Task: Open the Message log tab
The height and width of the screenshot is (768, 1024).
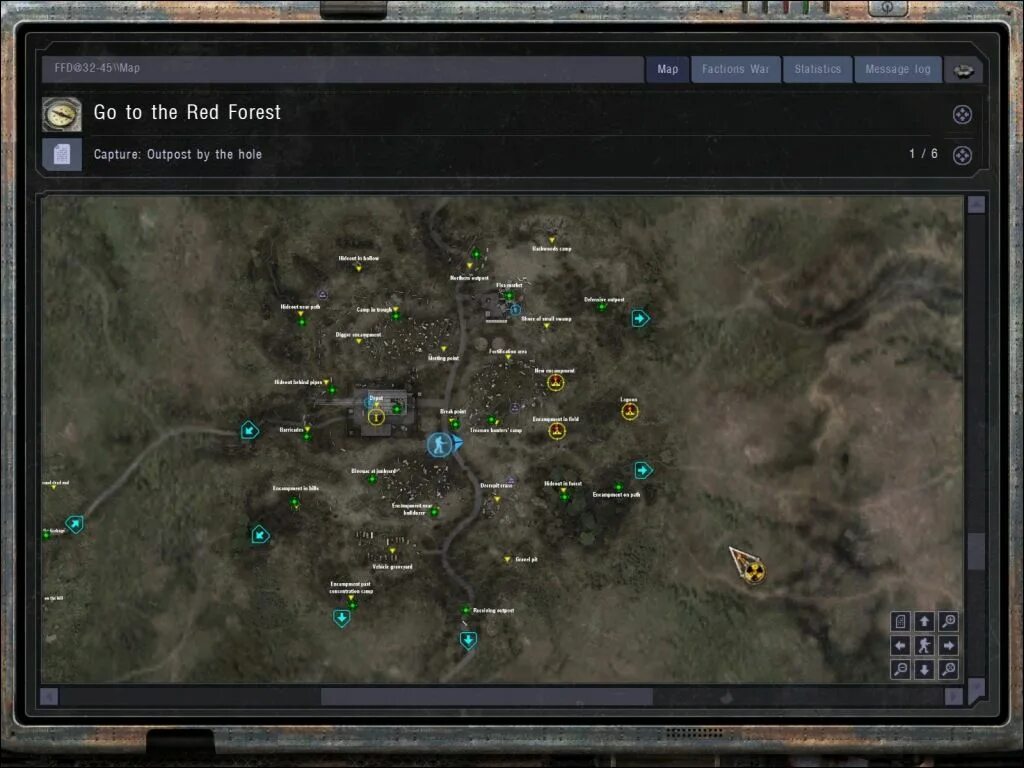Action: click(x=898, y=69)
